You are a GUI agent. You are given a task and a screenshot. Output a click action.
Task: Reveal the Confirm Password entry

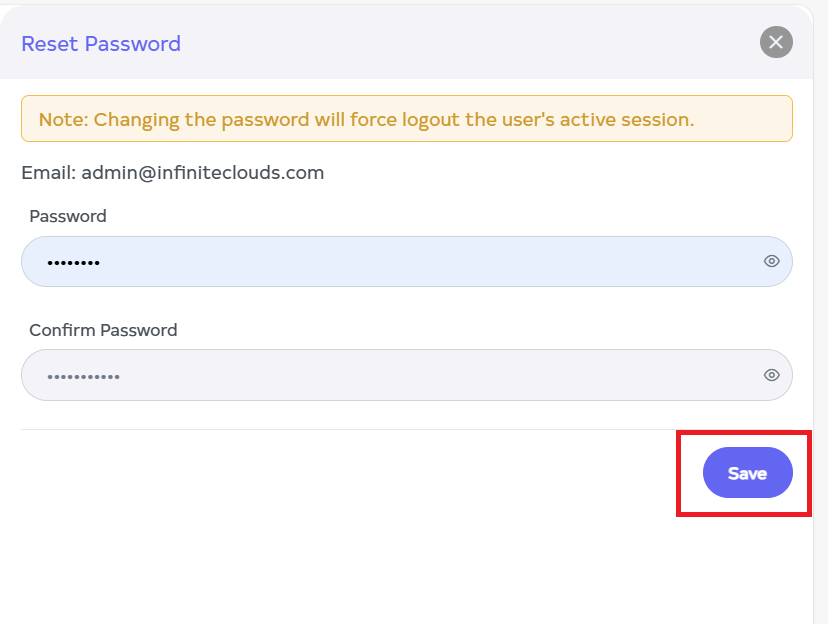771,375
